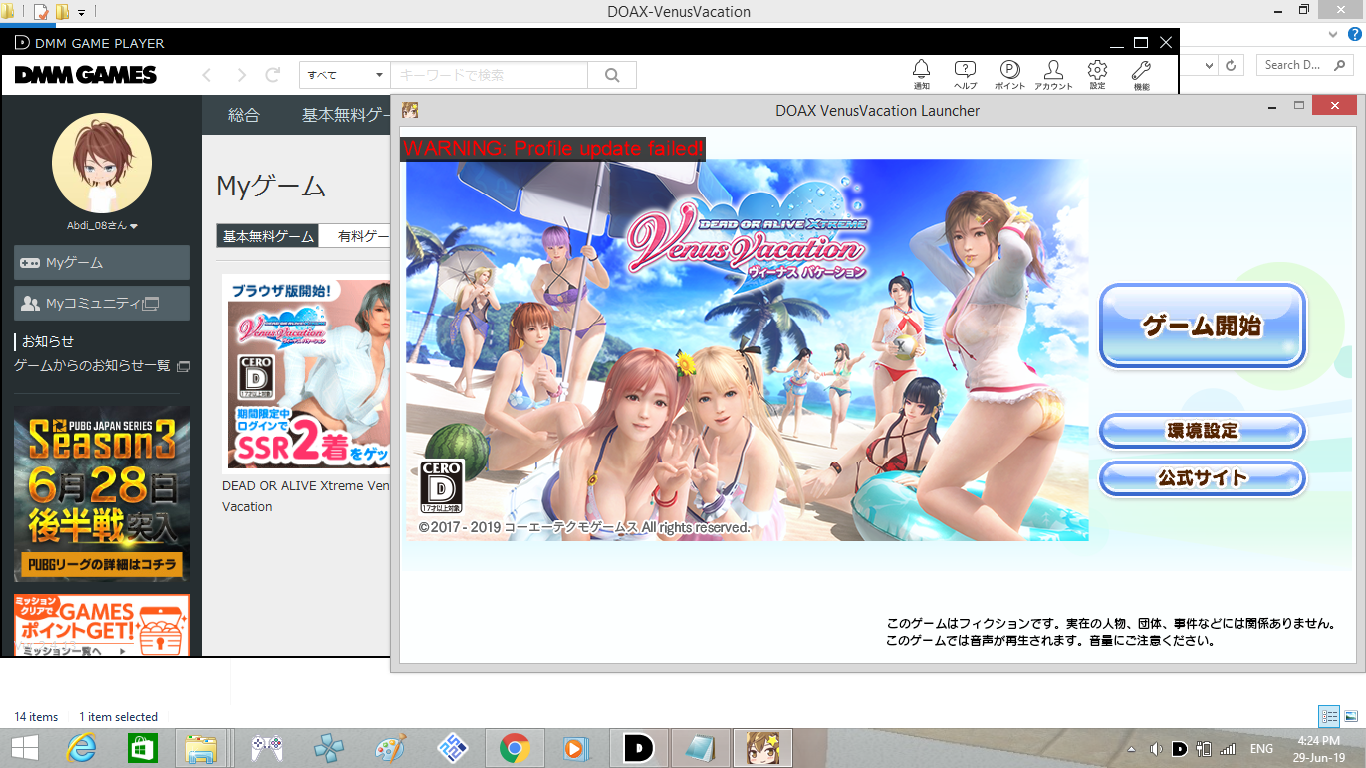Click the 14 items status bar text
The width and height of the screenshot is (1366, 768).
[36, 717]
